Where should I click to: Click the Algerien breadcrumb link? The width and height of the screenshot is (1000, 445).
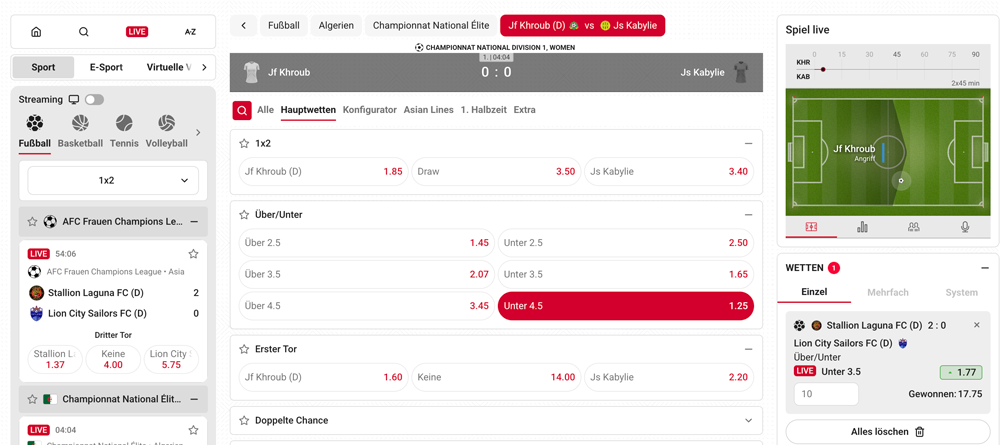tap(336, 25)
